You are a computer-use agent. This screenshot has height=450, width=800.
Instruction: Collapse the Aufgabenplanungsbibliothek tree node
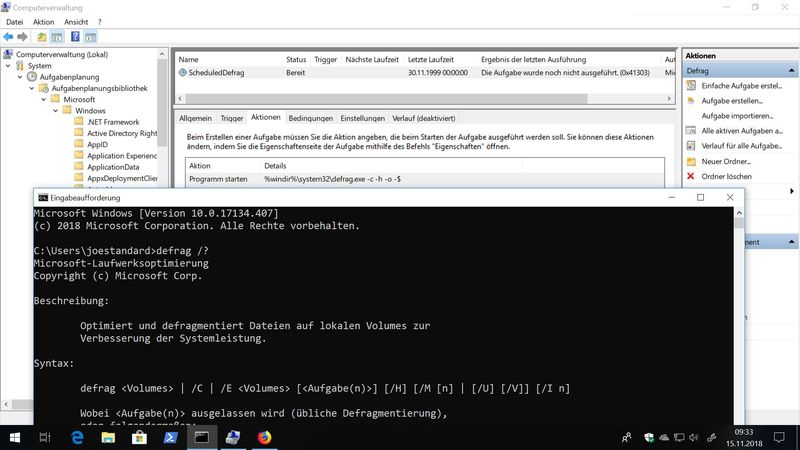(x=32, y=88)
